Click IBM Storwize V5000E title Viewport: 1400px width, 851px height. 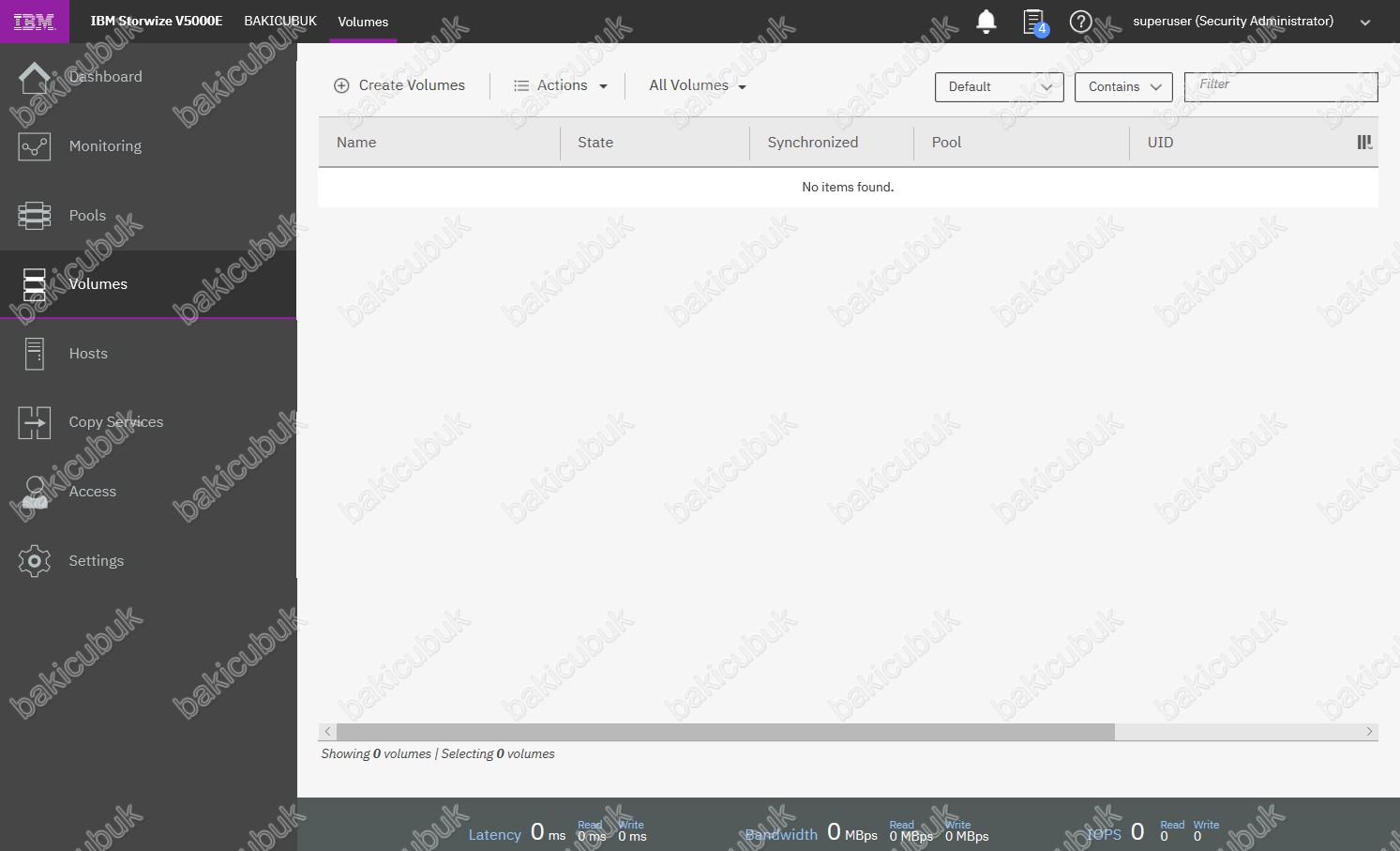pos(157,21)
